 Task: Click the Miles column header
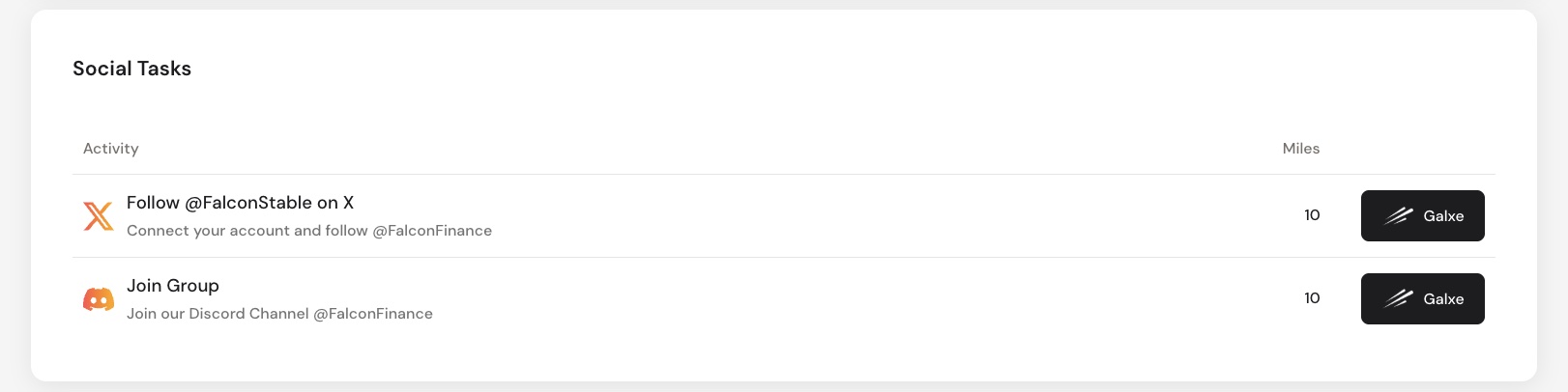pos(1301,149)
